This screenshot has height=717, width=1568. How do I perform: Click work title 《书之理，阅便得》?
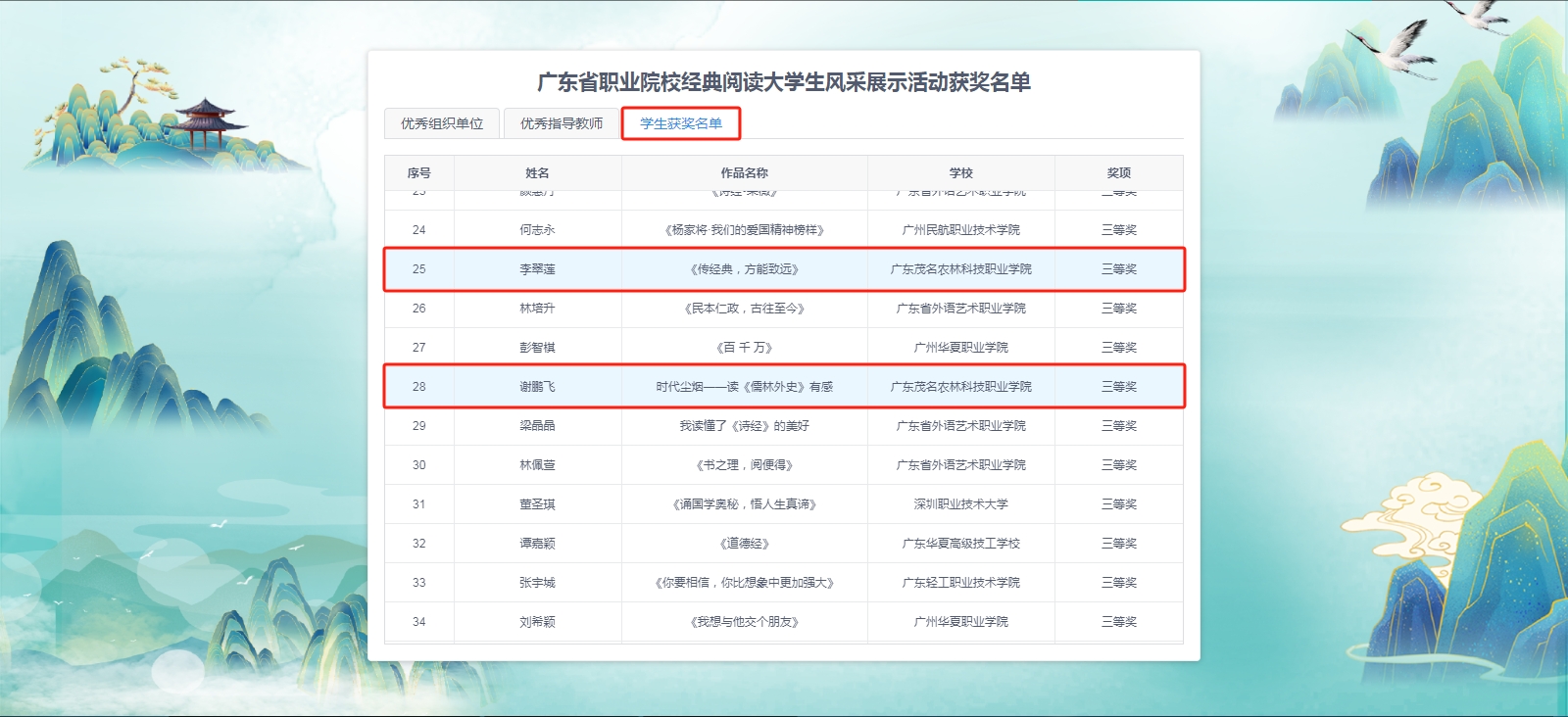coord(744,465)
